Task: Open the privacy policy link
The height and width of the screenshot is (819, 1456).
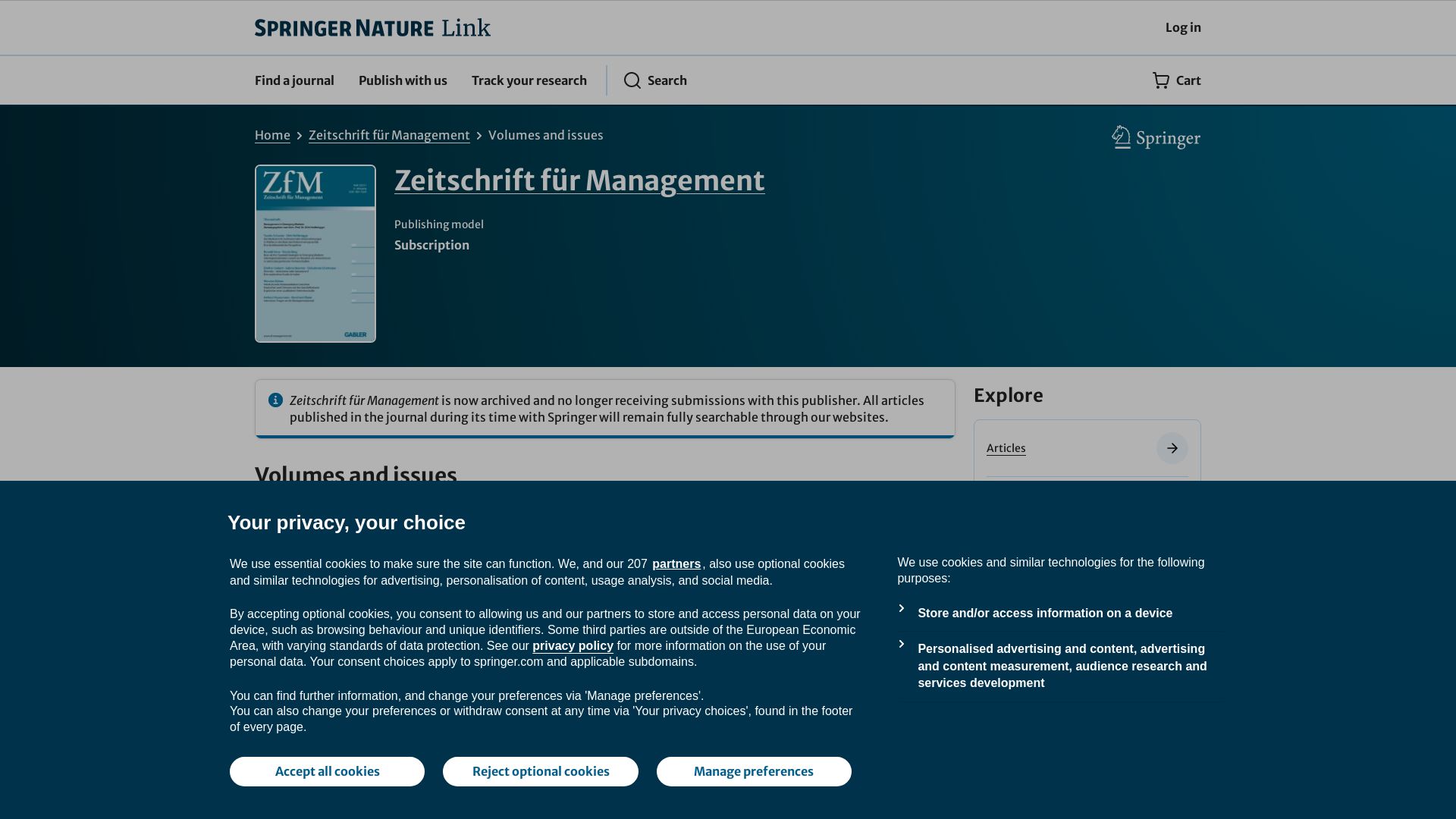Action: [573, 646]
